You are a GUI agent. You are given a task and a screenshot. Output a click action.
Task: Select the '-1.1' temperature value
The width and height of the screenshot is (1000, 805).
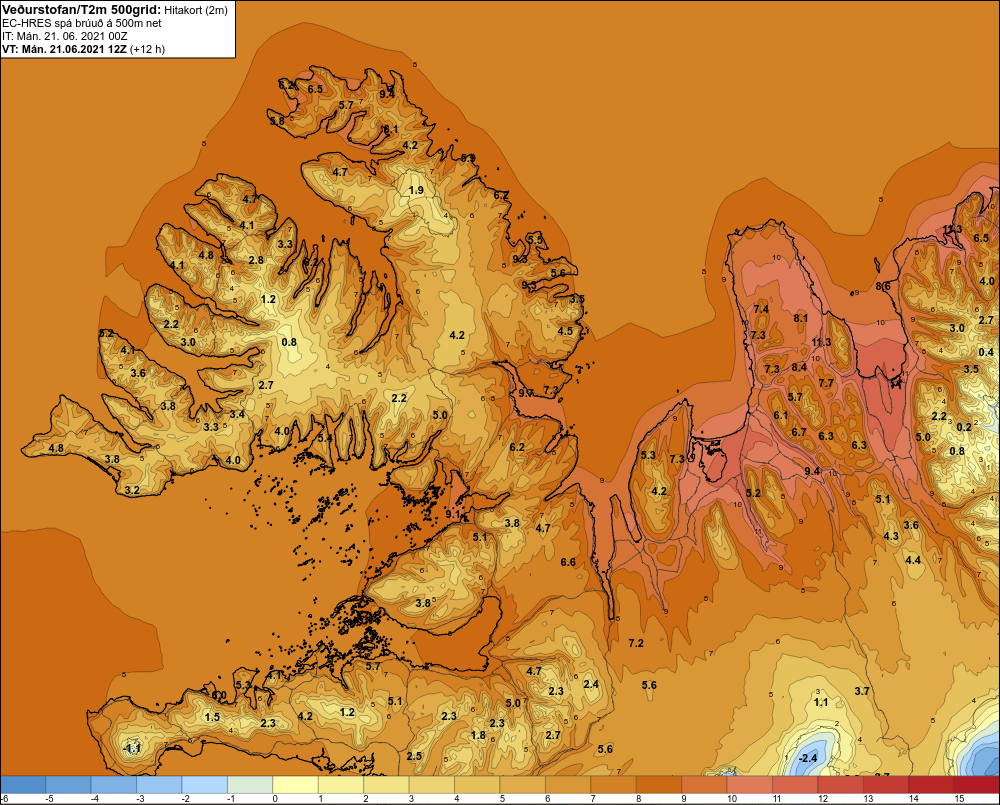(131, 748)
